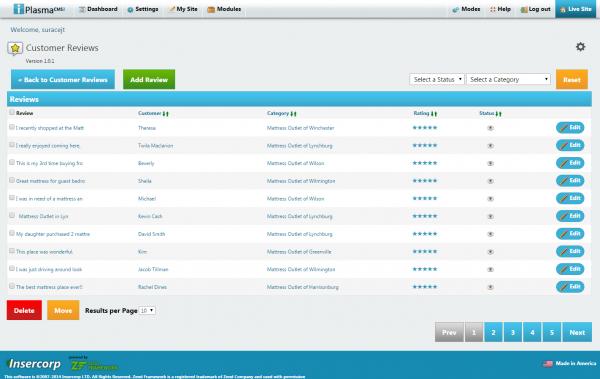Screen dimensions: 600x379
Task: Check the box for 'This place was wonderful'
Action: pyautogui.click(x=12, y=250)
